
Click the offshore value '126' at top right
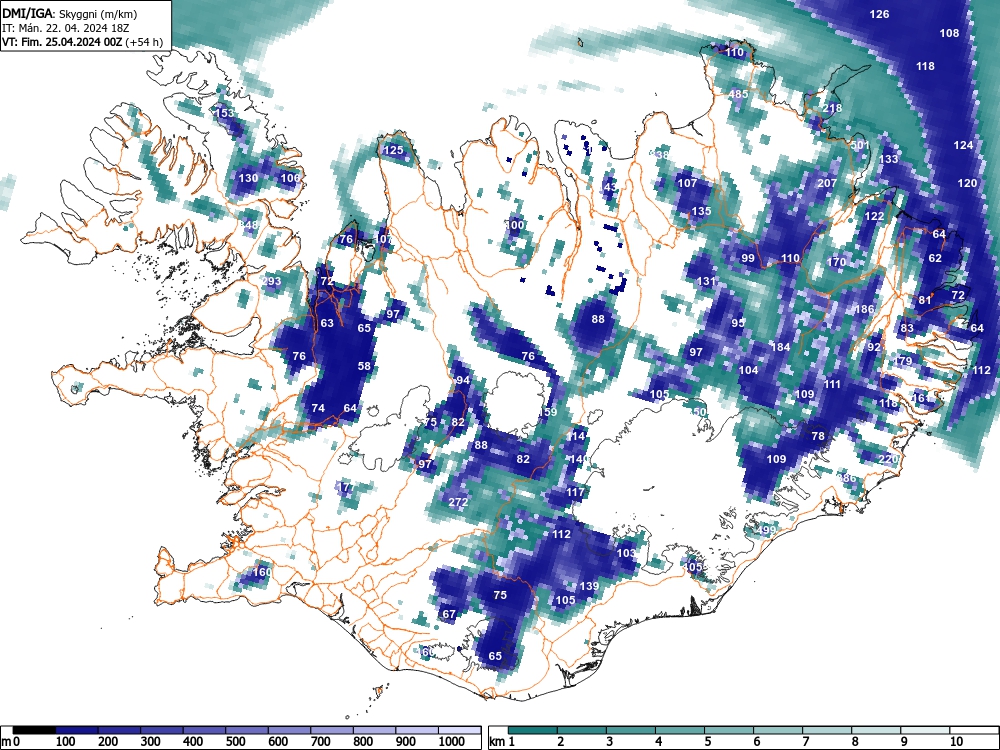(x=879, y=14)
